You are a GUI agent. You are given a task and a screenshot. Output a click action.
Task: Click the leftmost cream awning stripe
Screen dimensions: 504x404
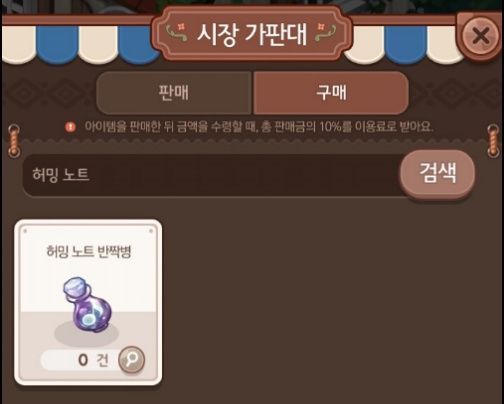(x=19, y=45)
